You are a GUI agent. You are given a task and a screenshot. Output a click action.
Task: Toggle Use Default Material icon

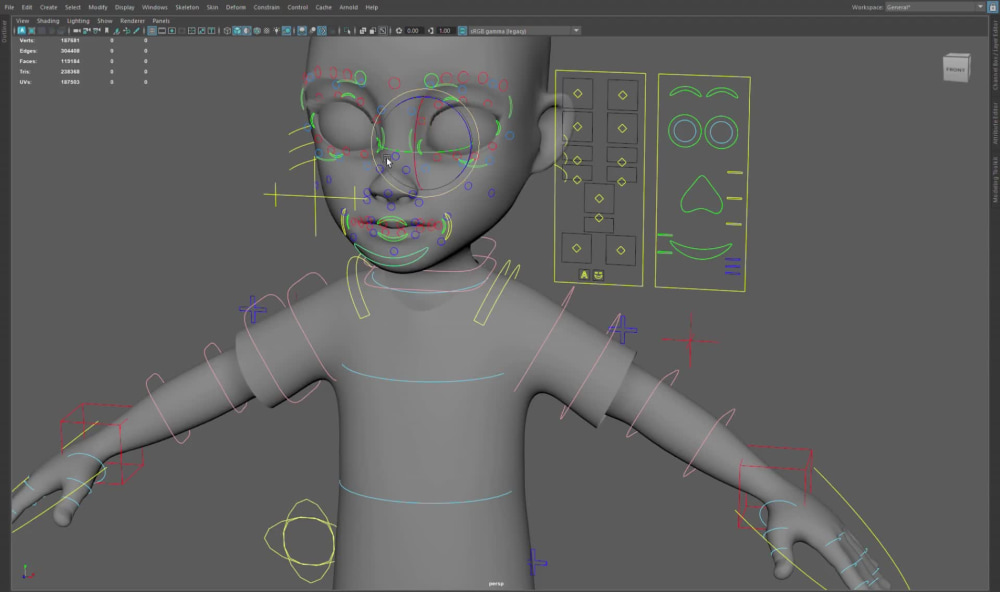[247, 31]
